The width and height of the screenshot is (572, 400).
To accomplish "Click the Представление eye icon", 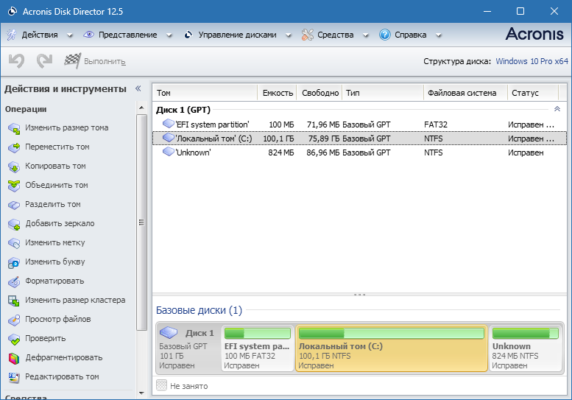I will pyautogui.click(x=88, y=35).
